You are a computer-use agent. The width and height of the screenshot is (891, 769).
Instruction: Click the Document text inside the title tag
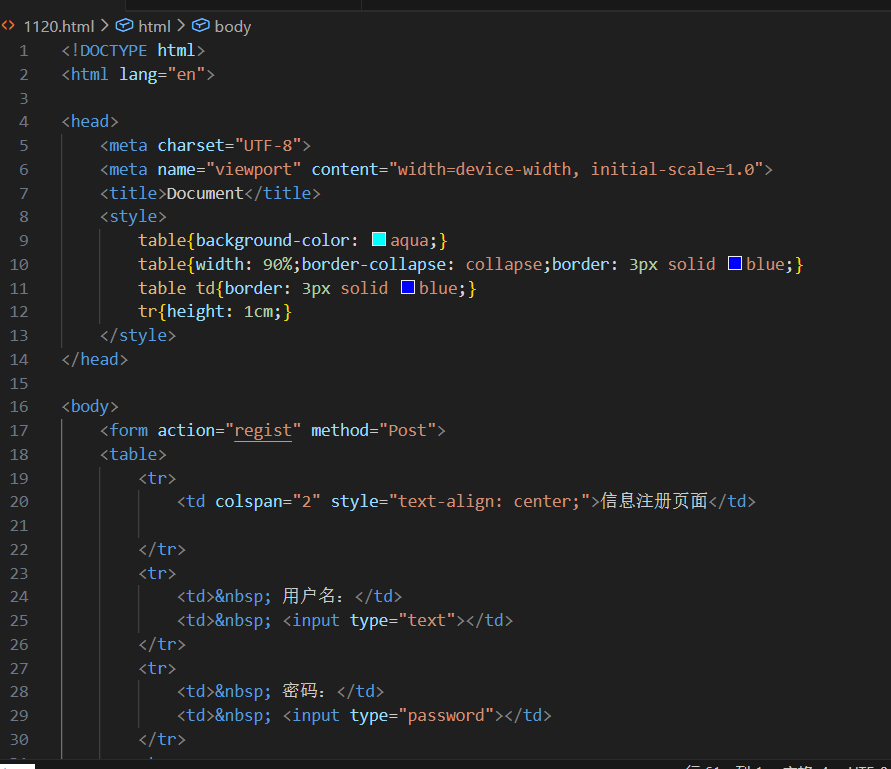[x=204, y=193]
